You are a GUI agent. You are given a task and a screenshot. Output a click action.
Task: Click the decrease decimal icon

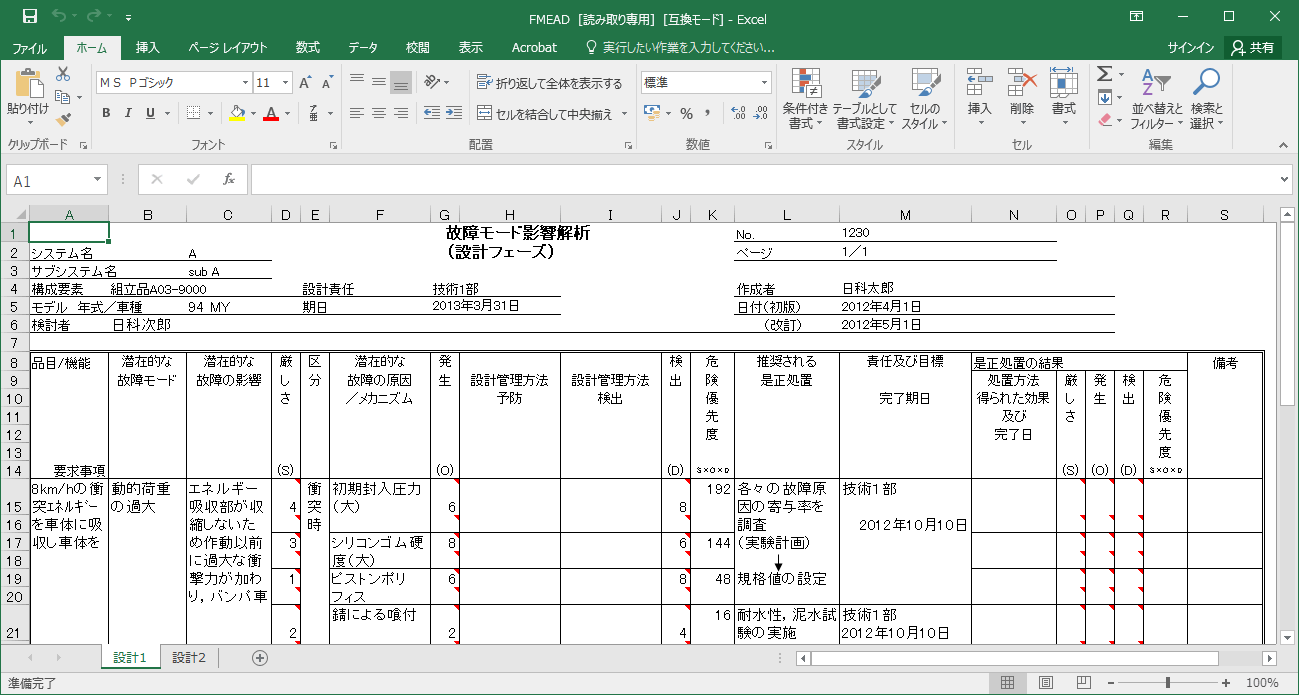tap(759, 114)
